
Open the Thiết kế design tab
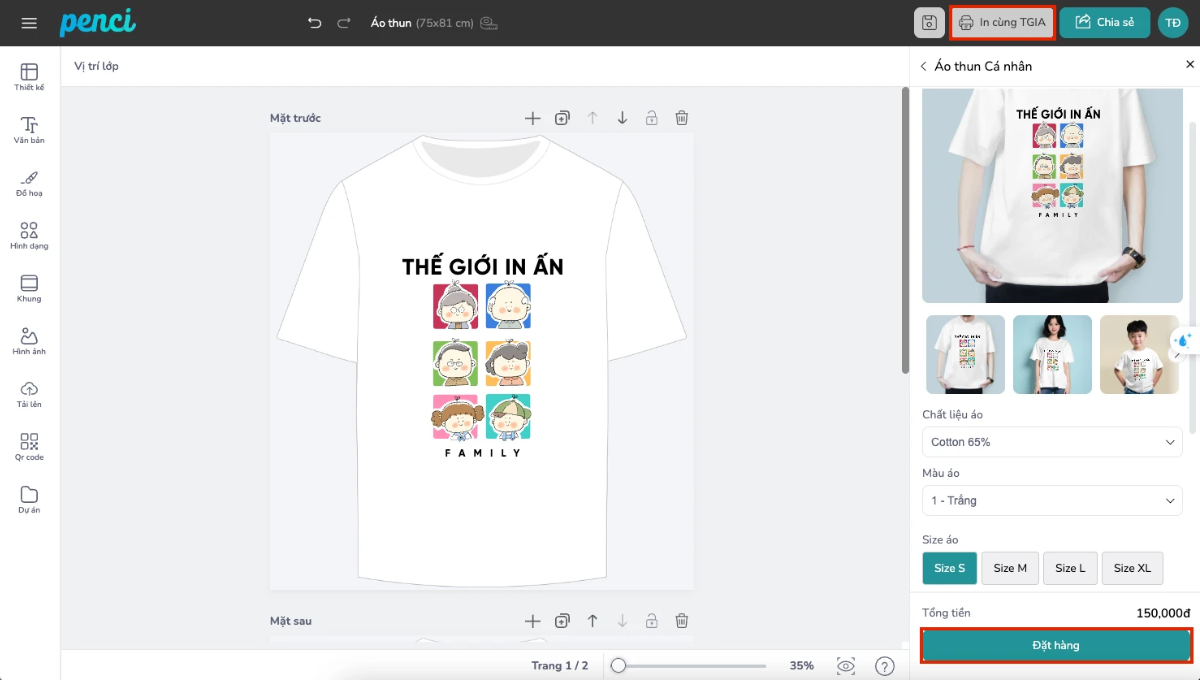pyautogui.click(x=29, y=77)
